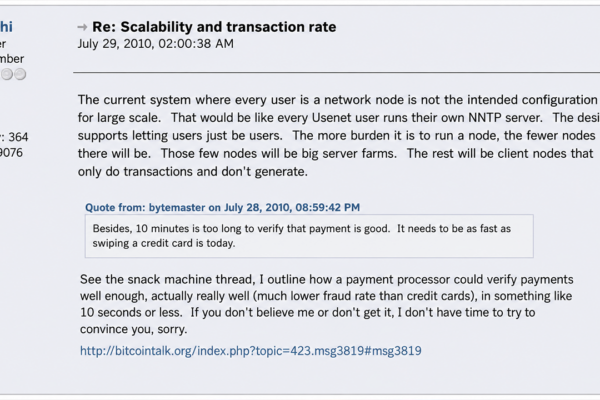Click the line "swiping a credit card is today."

click(164, 243)
